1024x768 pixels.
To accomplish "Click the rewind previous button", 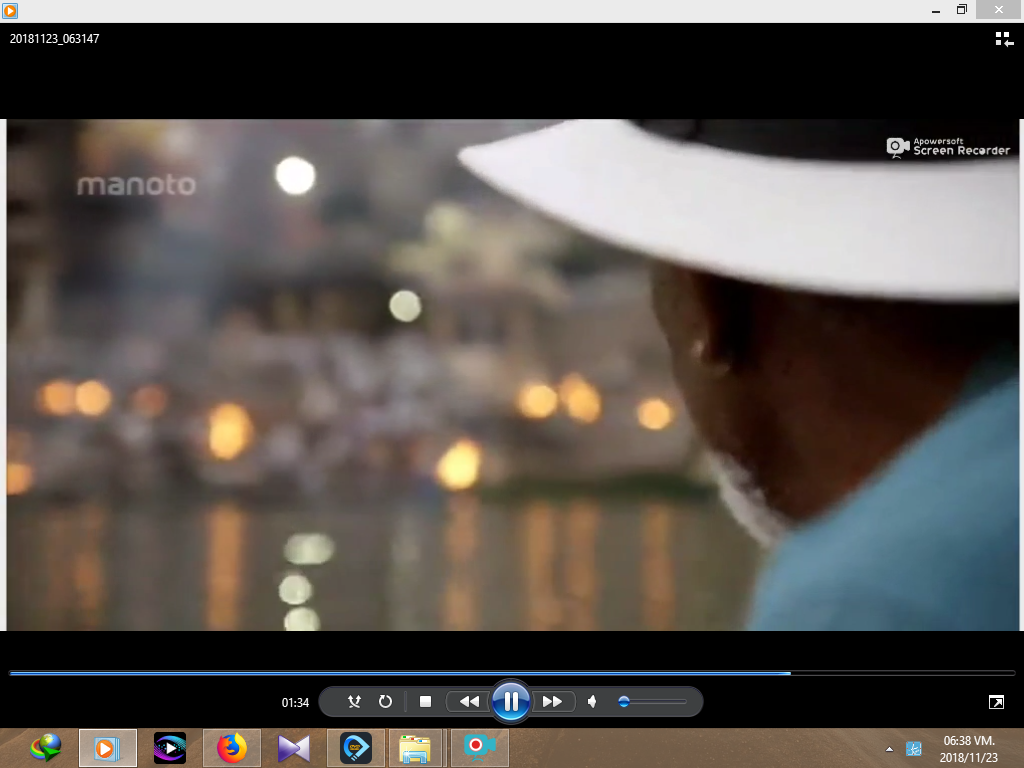I will (x=469, y=701).
